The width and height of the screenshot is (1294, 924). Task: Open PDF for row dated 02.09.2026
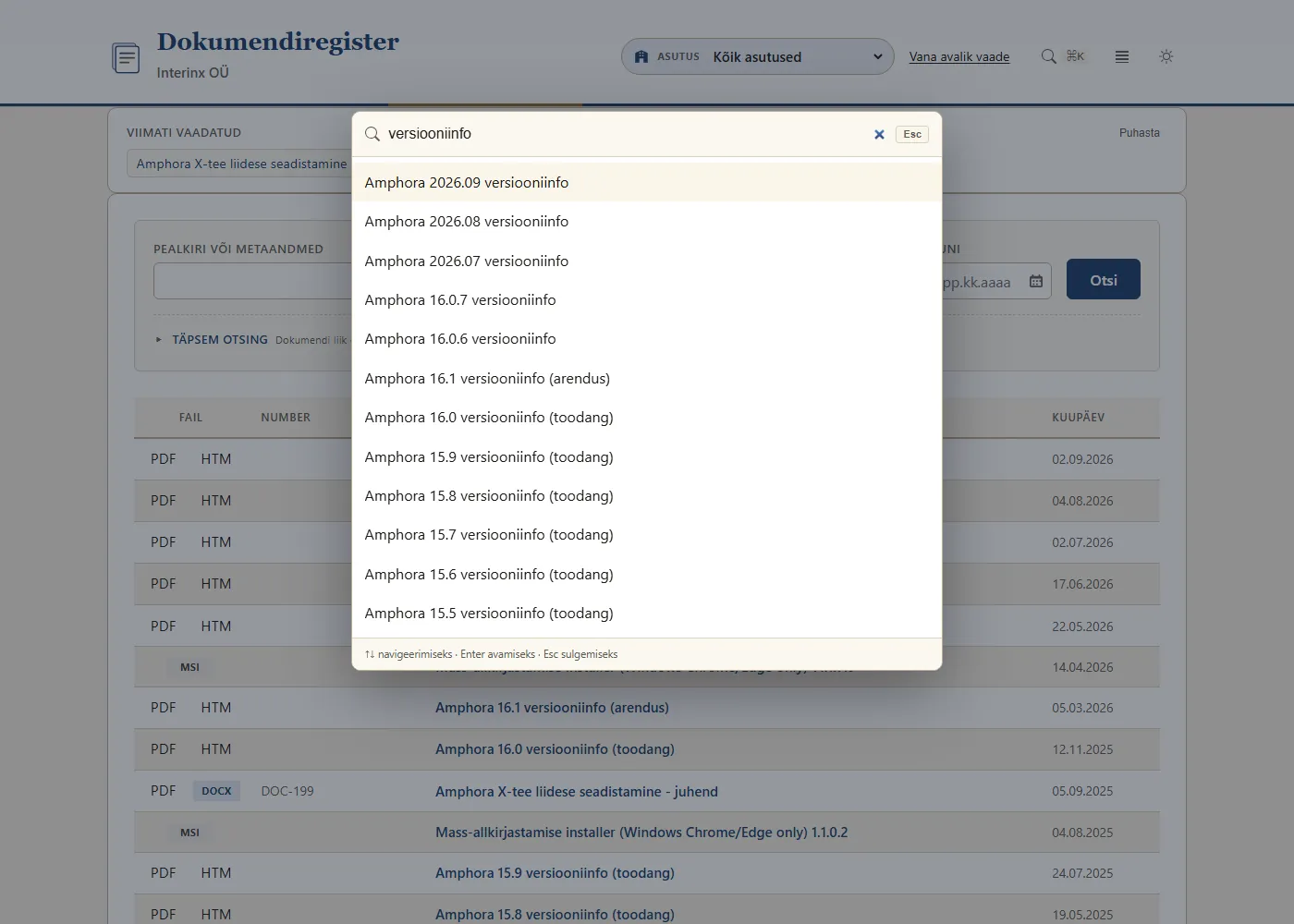(x=163, y=459)
